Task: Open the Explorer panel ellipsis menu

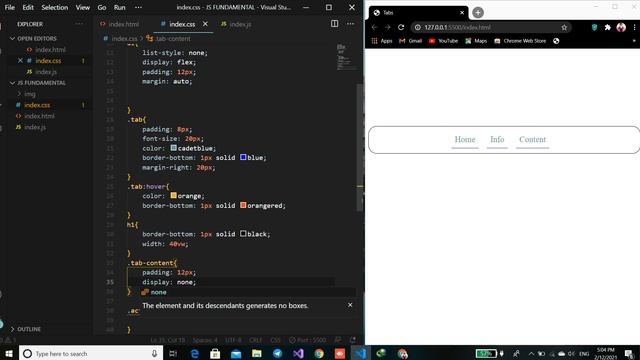Action: click(x=79, y=24)
